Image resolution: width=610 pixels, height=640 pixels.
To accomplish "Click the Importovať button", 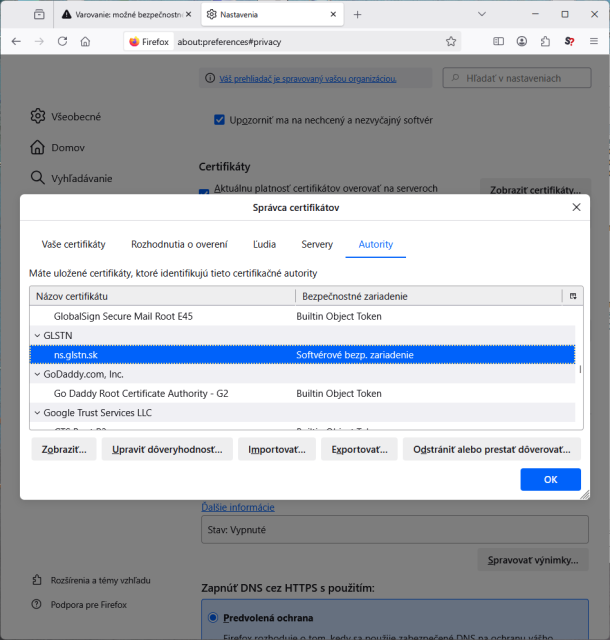I will 277,450.
